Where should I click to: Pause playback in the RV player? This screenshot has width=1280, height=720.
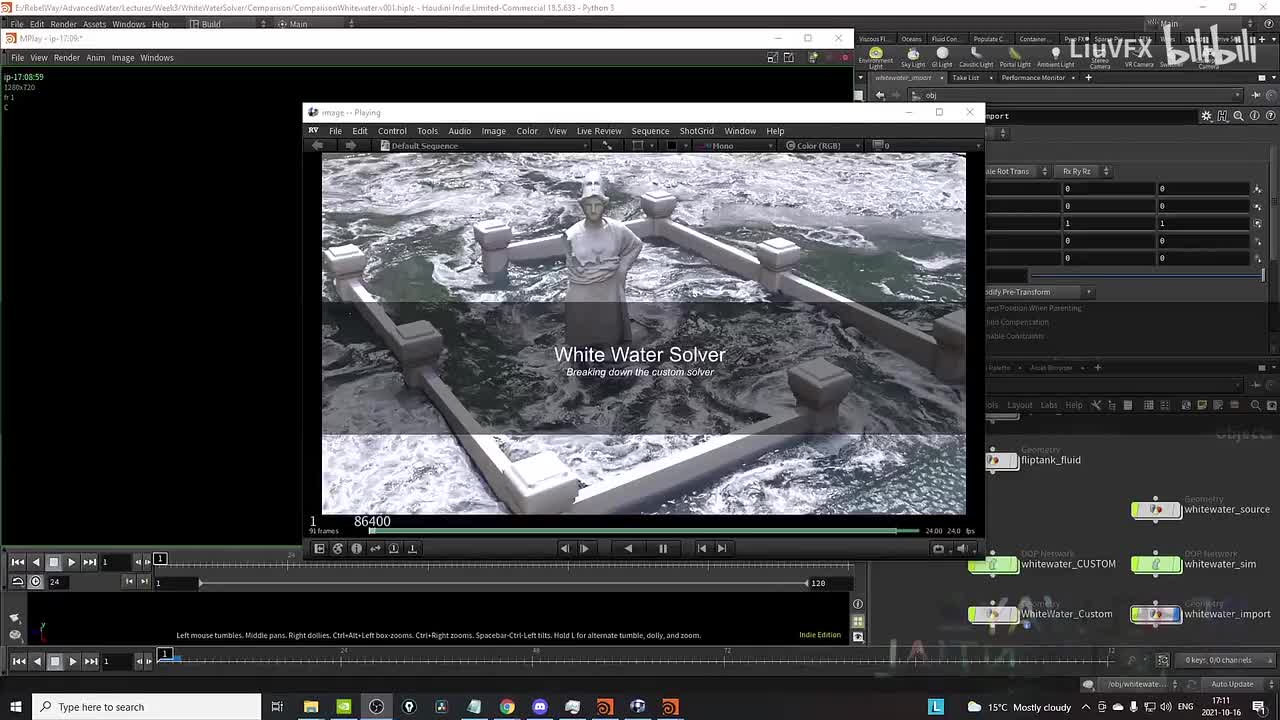click(x=662, y=548)
